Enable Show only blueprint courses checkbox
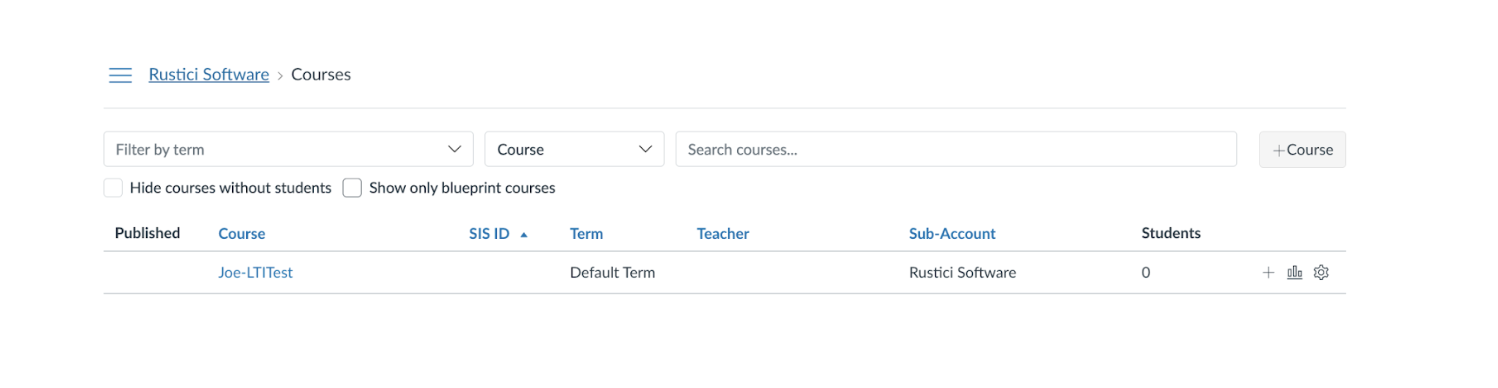This screenshot has height=388, width=1498. (x=352, y=188)
